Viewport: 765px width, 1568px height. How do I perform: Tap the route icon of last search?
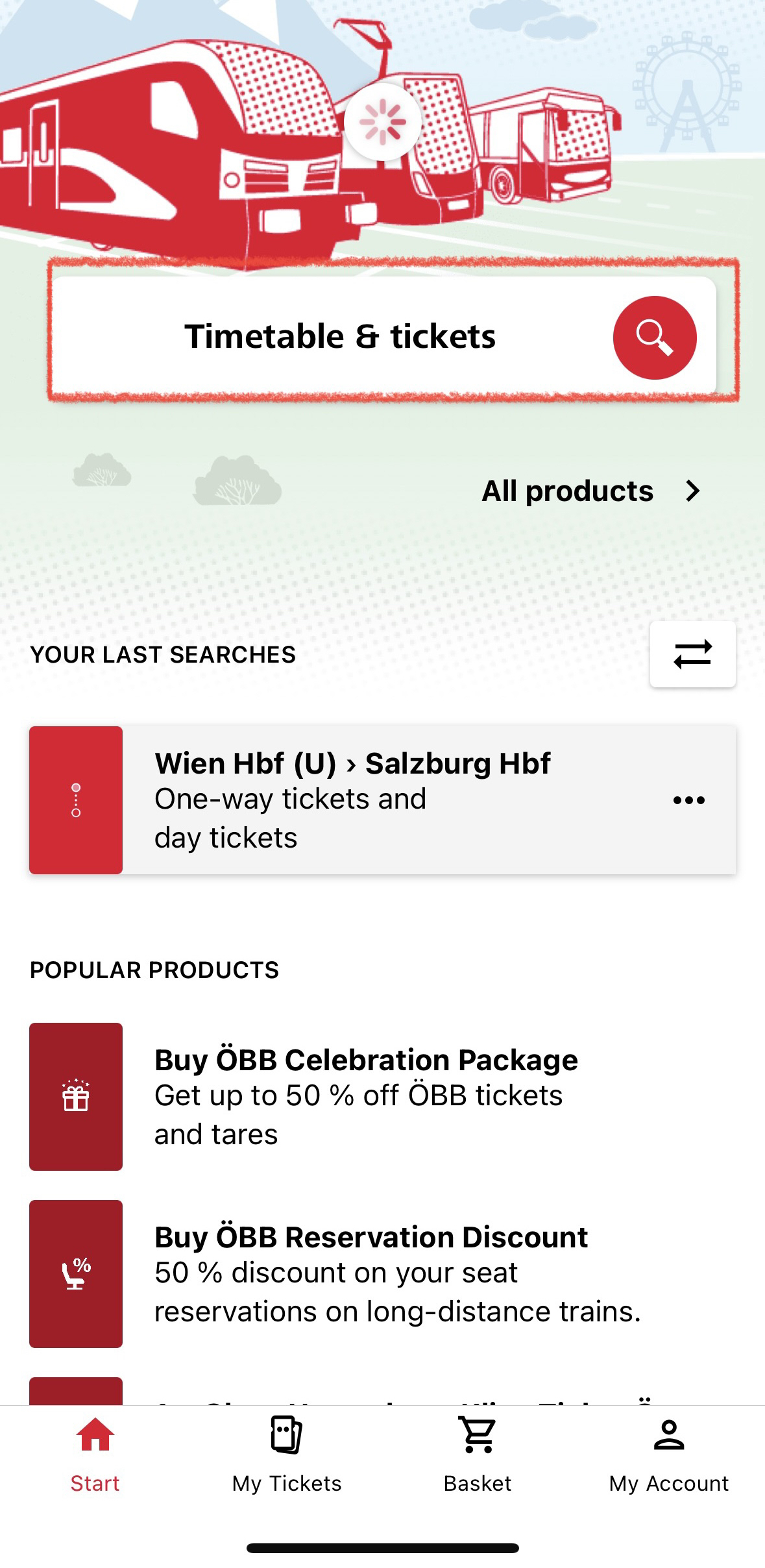76,800
